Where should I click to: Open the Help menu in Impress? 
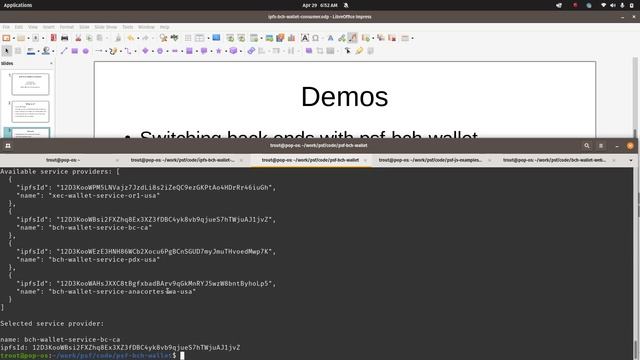[164, 27]
